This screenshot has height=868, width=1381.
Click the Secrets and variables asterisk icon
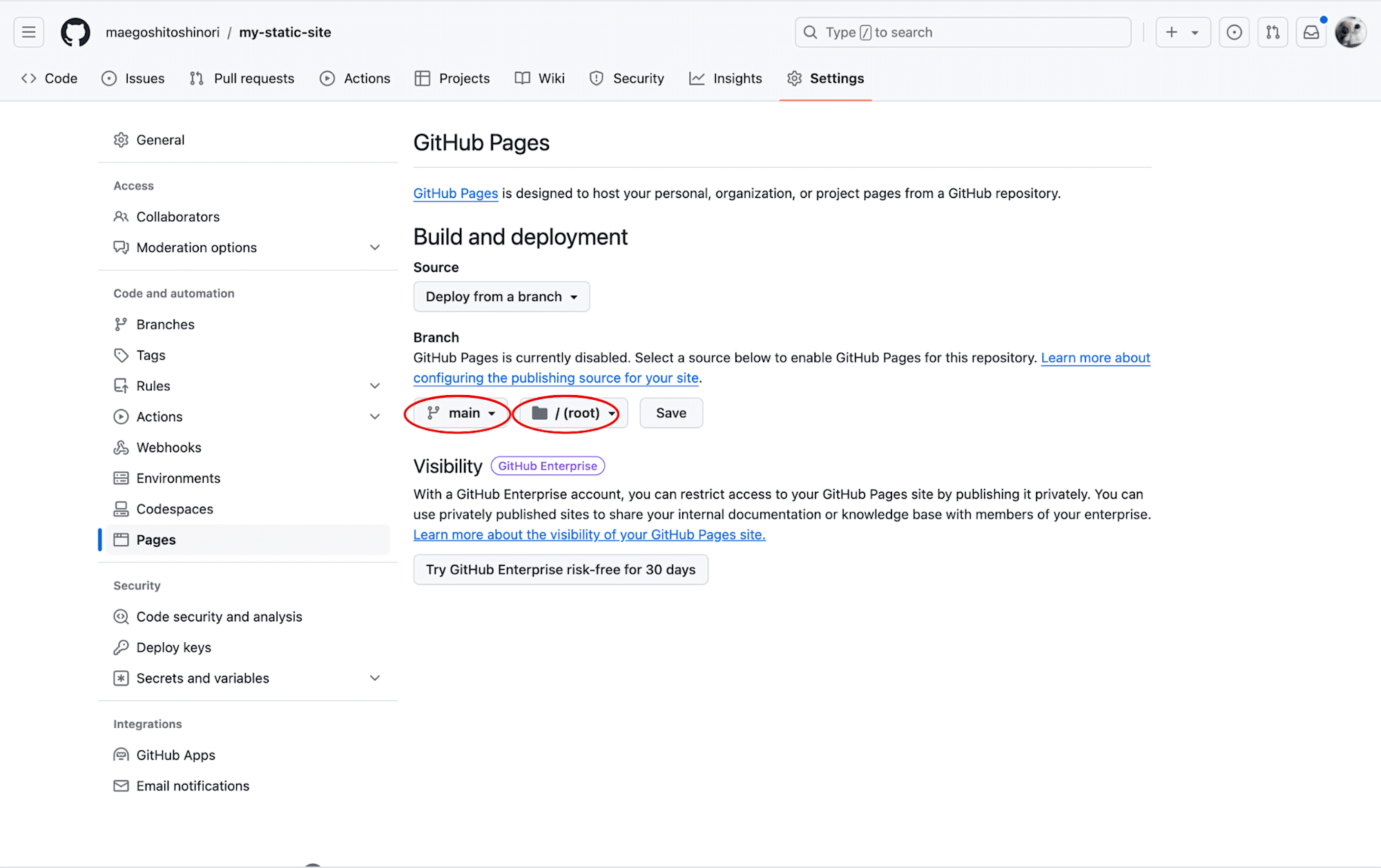click(x=121, y=678)
